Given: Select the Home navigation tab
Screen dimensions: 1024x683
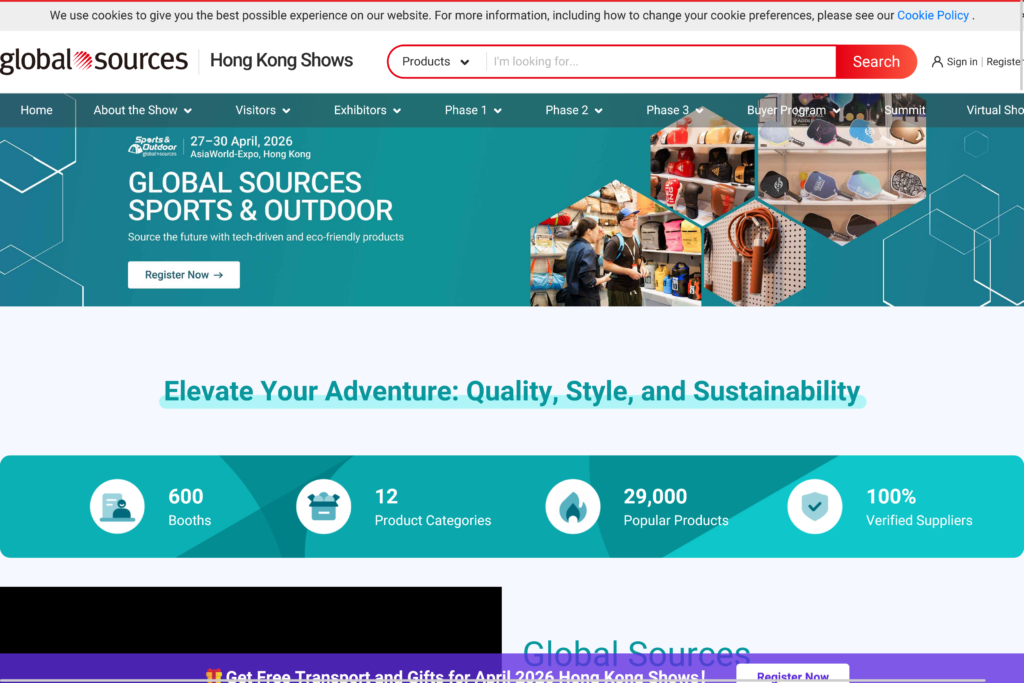Looking at the screenshot, I should click(36, 110).
